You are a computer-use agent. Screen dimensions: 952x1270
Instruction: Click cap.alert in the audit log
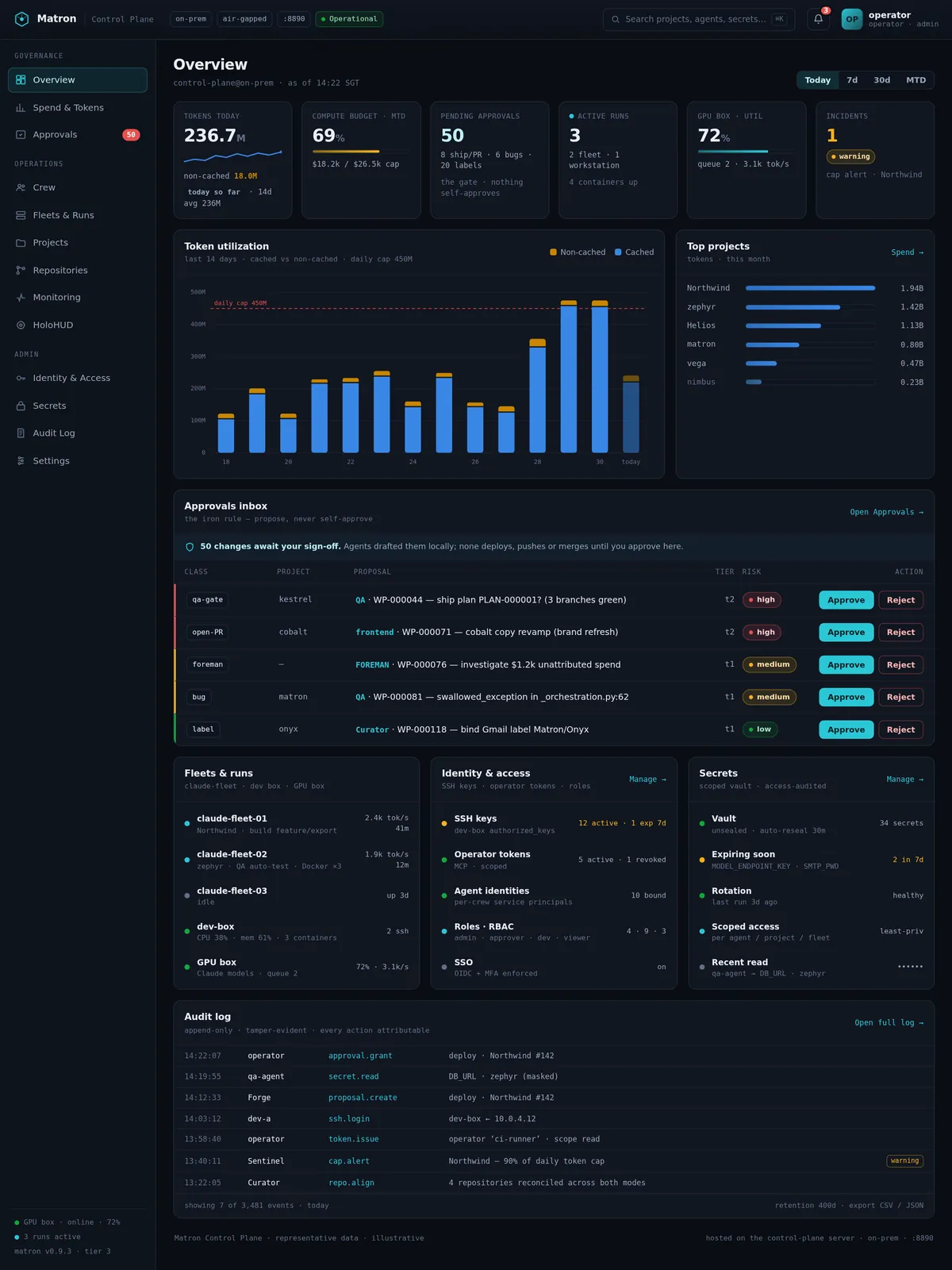click(349, 1161)
